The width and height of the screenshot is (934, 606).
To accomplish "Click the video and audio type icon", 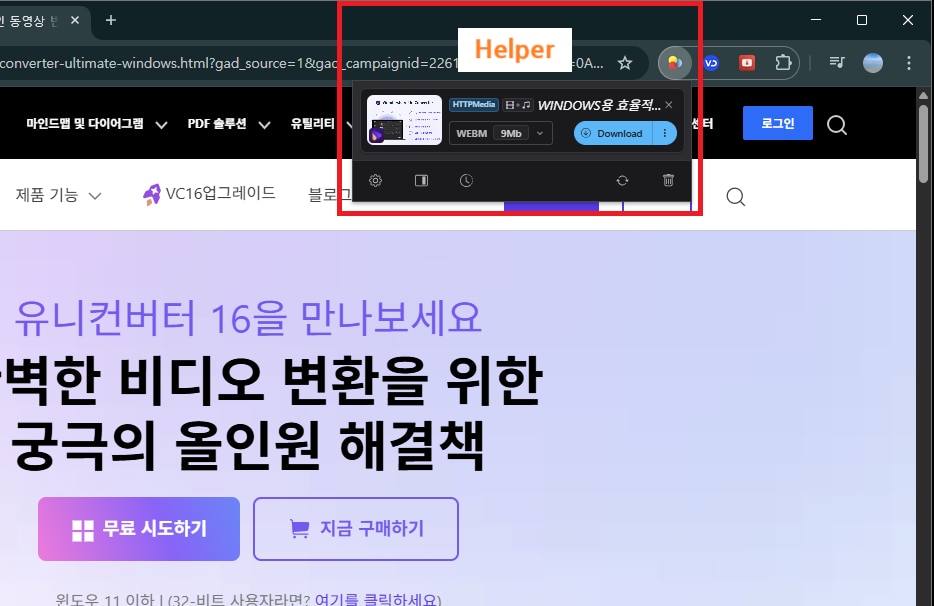I will (517, 105).
